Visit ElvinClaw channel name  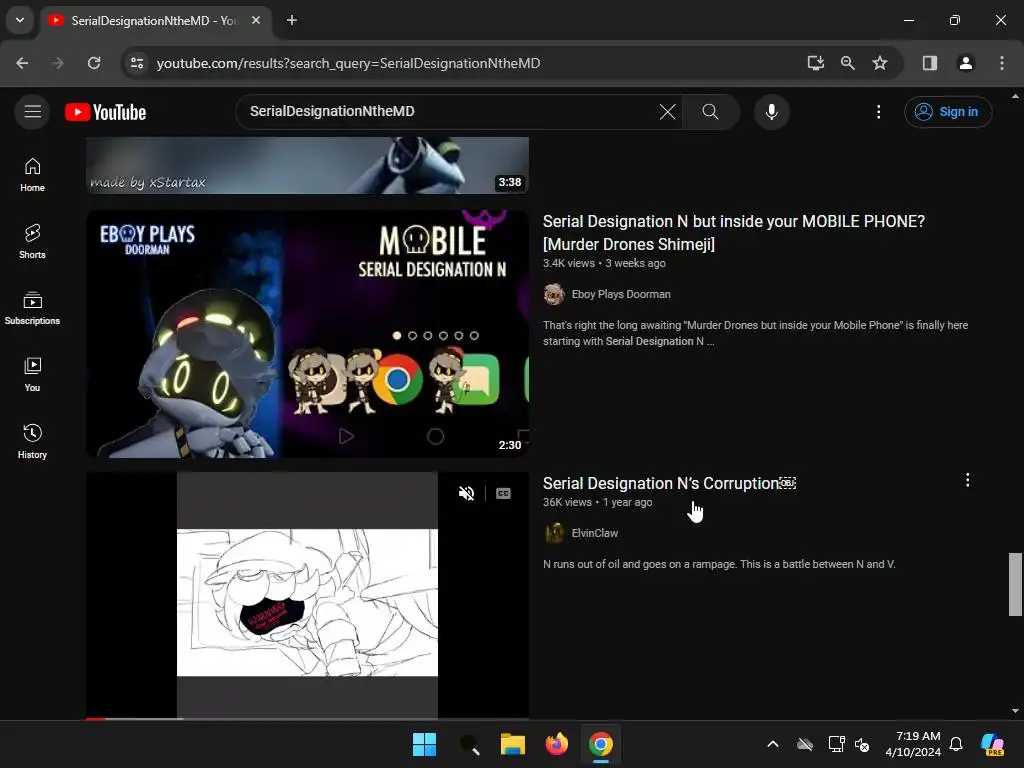click(595, 533)
